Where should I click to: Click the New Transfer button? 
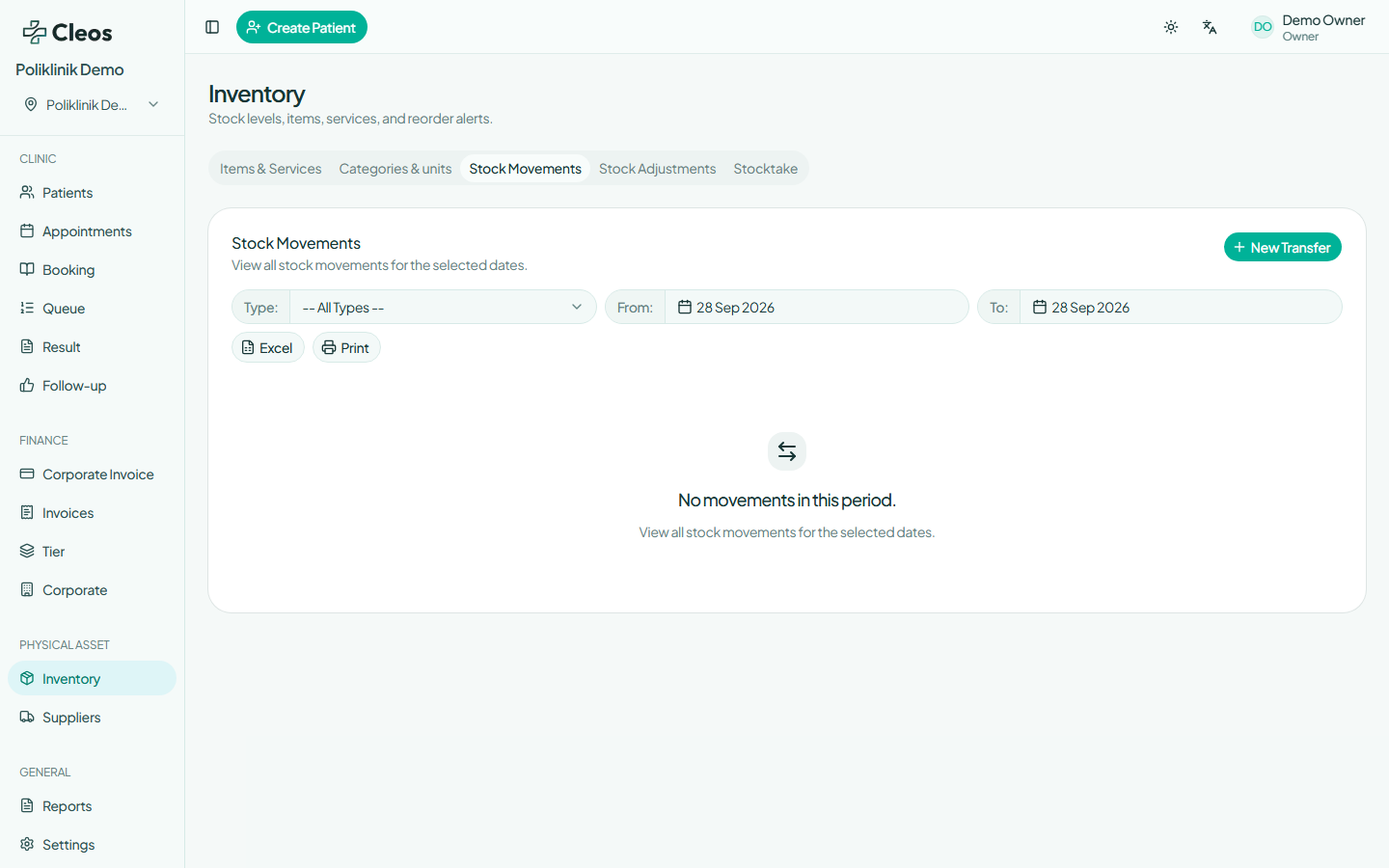1282,248
